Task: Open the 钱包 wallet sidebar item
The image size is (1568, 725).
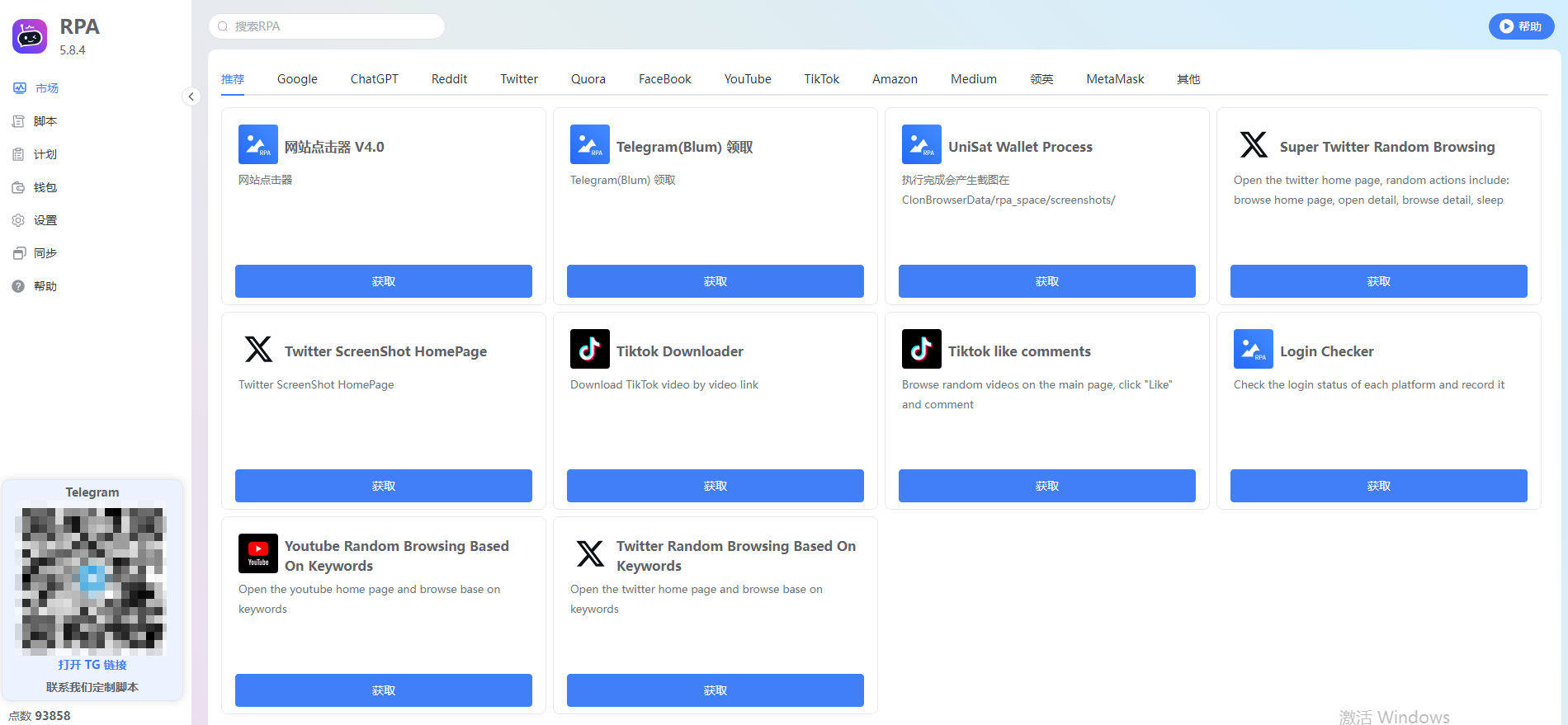Action: coord(45,187)
